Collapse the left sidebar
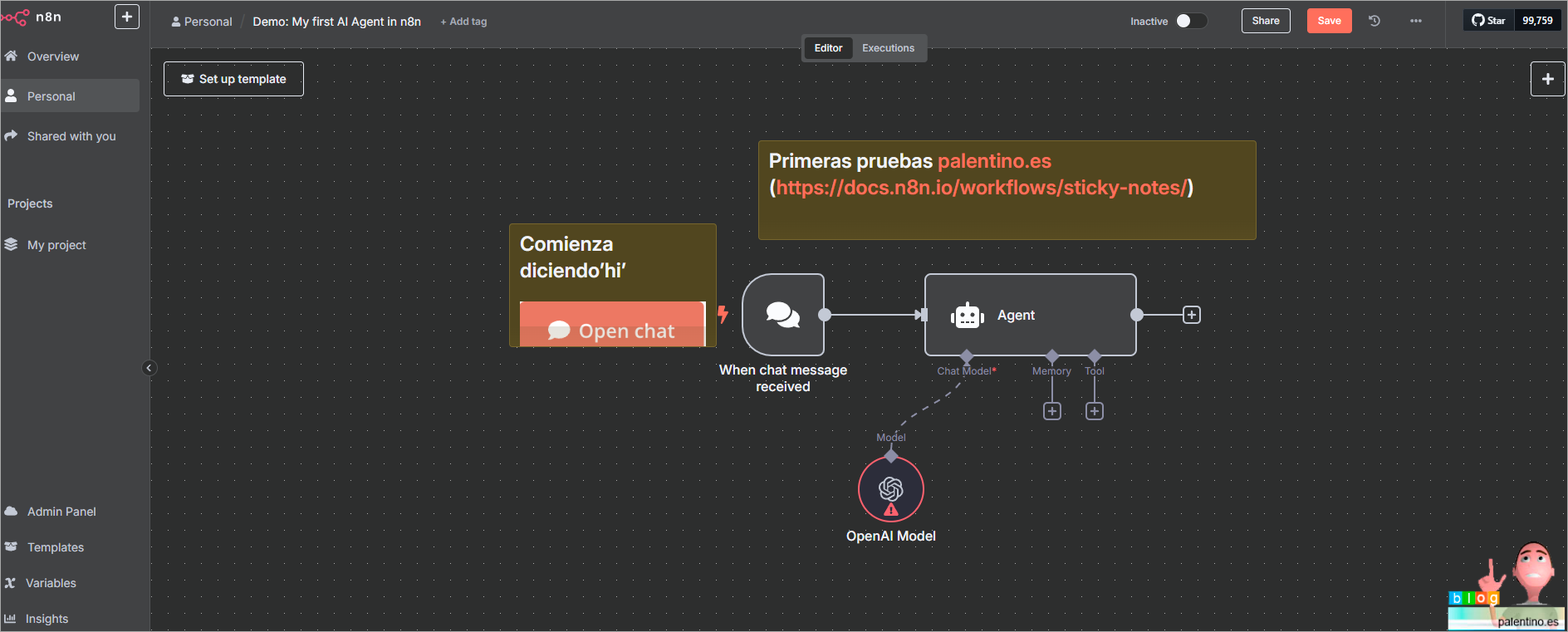This screenshot has height=632, width=1568. click(149, 368)
